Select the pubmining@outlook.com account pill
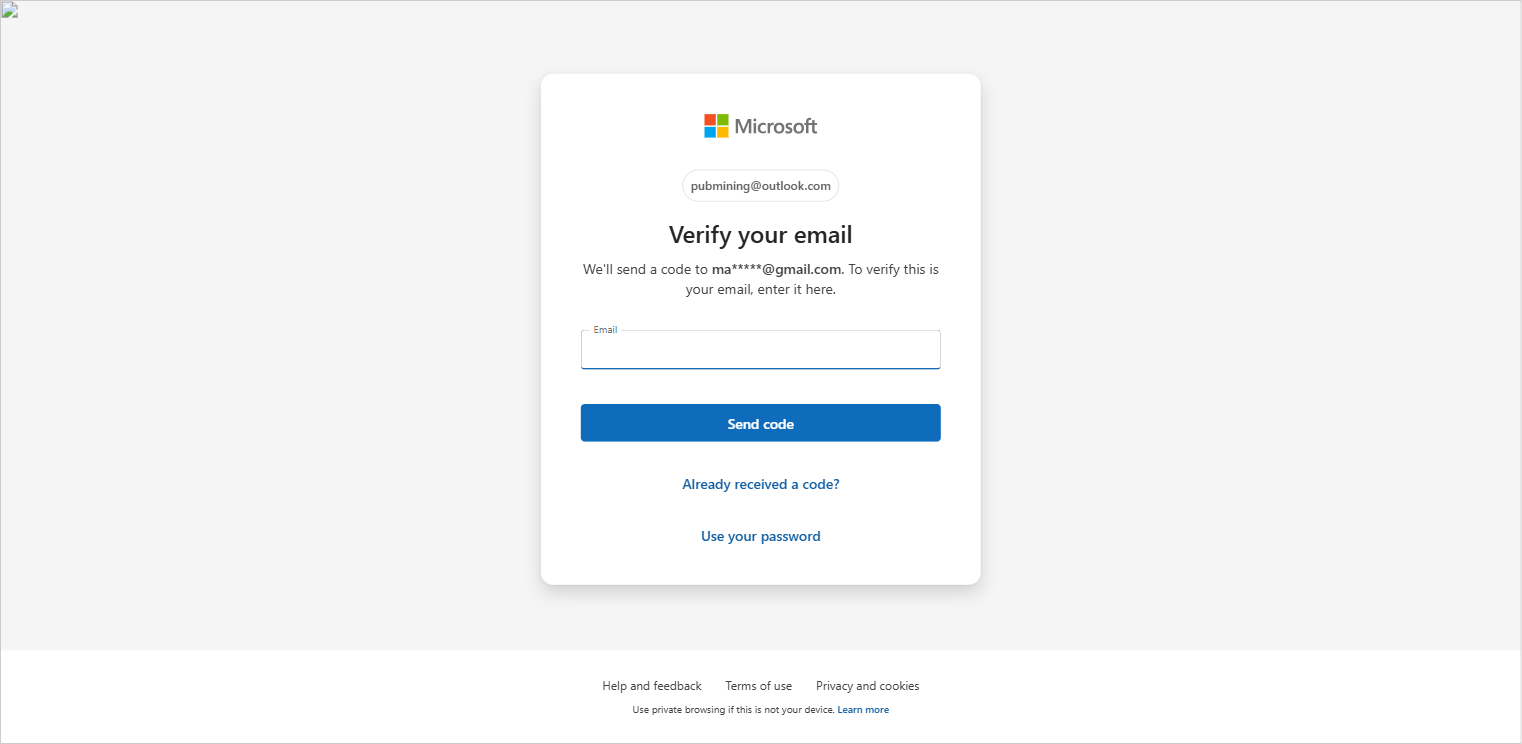Screen dimensions: 1522x744 coord(761,186)
